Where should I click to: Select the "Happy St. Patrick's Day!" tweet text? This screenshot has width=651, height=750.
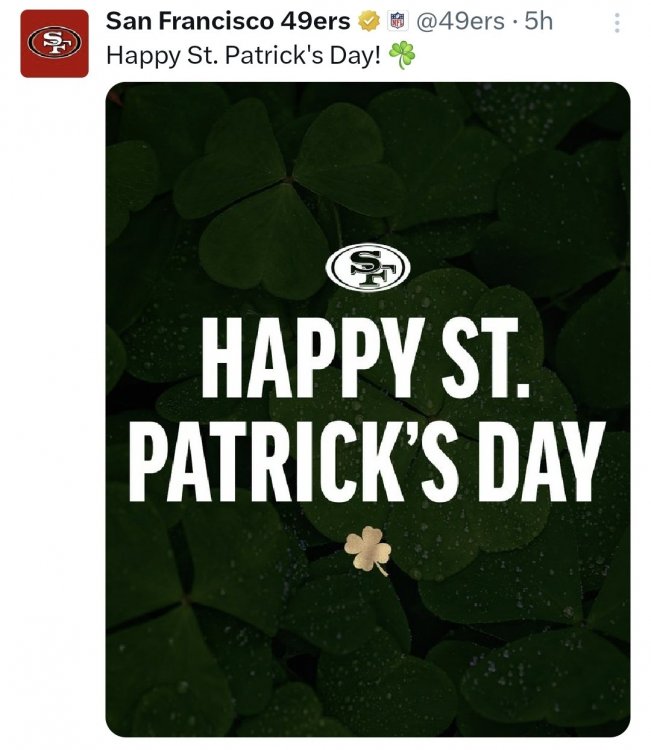pyautogui.click(x=243, y=55)
